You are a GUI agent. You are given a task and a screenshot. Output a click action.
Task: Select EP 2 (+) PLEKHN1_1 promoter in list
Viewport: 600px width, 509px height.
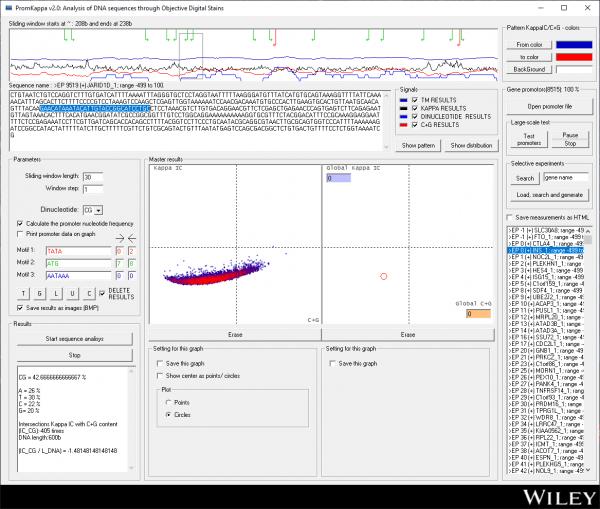(x=546, y=264)
